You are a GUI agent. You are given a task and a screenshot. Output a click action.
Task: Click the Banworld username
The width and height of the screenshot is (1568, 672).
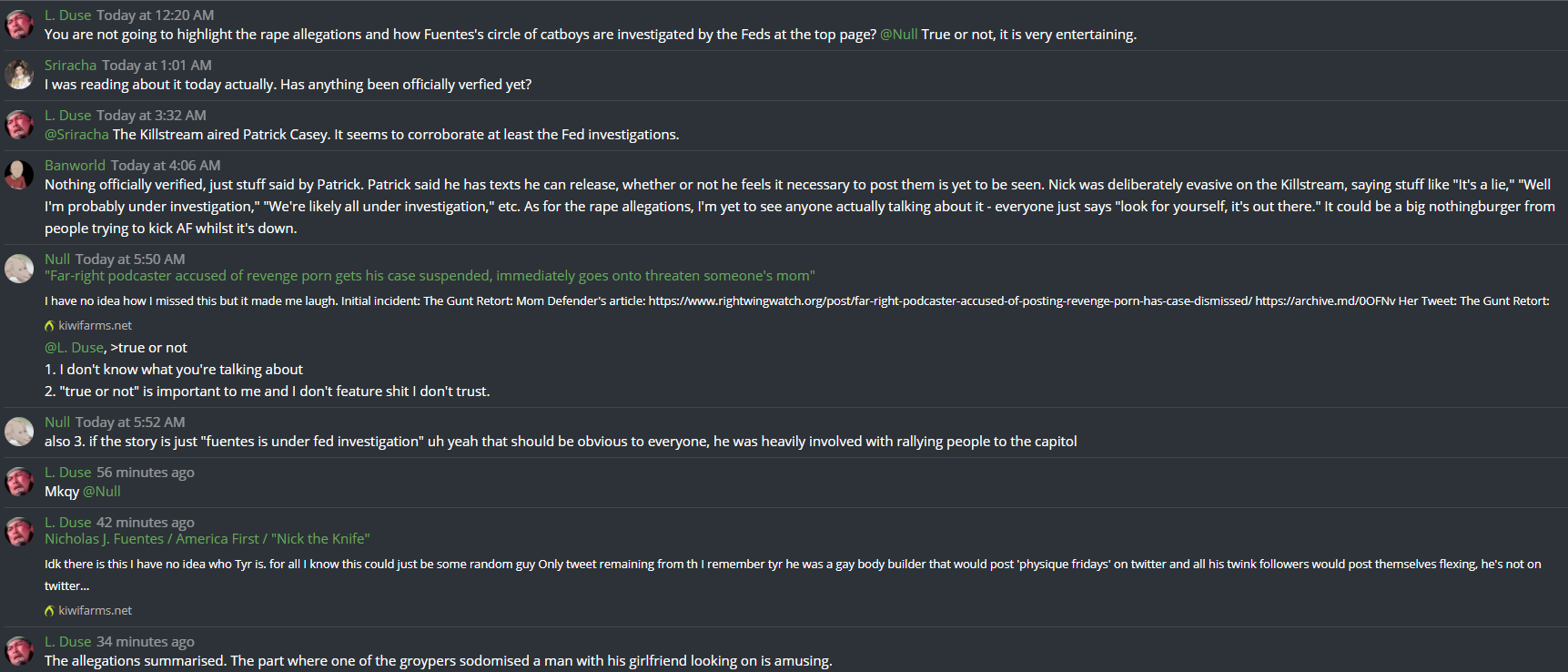pos(75,166)
